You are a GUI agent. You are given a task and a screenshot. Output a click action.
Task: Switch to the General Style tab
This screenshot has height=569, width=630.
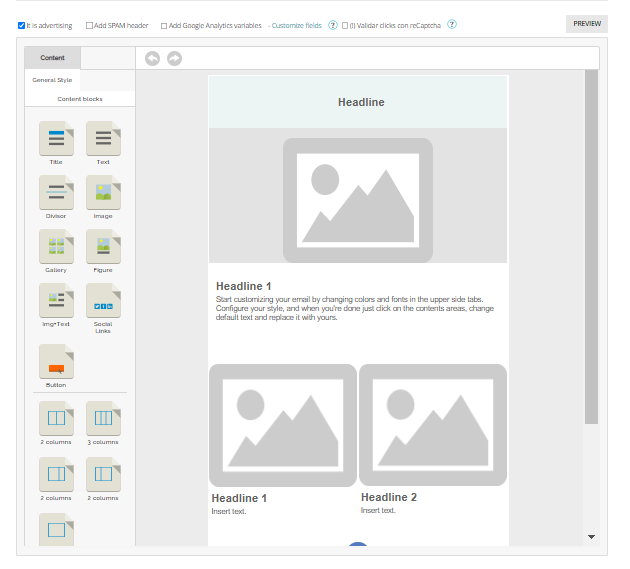click(x=52, y=80)
